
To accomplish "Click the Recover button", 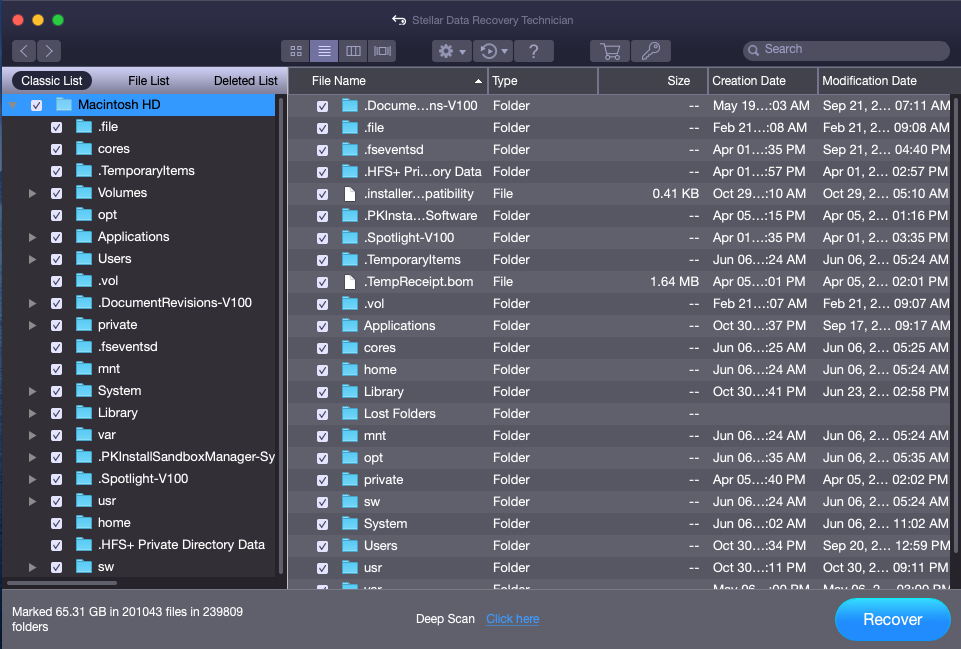I will (892, 619).
